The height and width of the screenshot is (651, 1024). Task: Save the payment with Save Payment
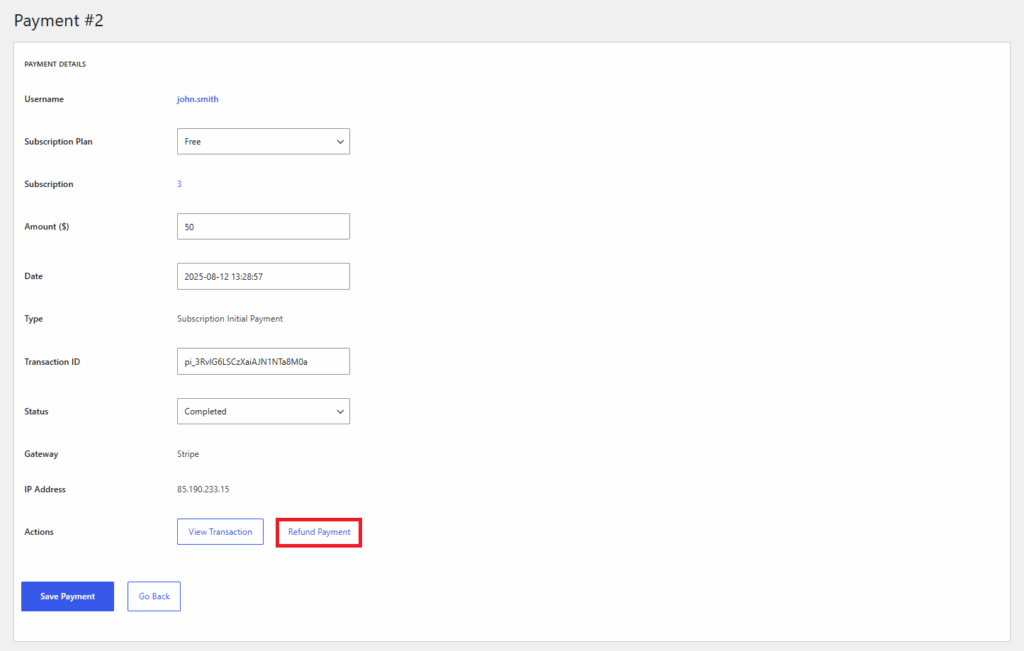(67, 596)
